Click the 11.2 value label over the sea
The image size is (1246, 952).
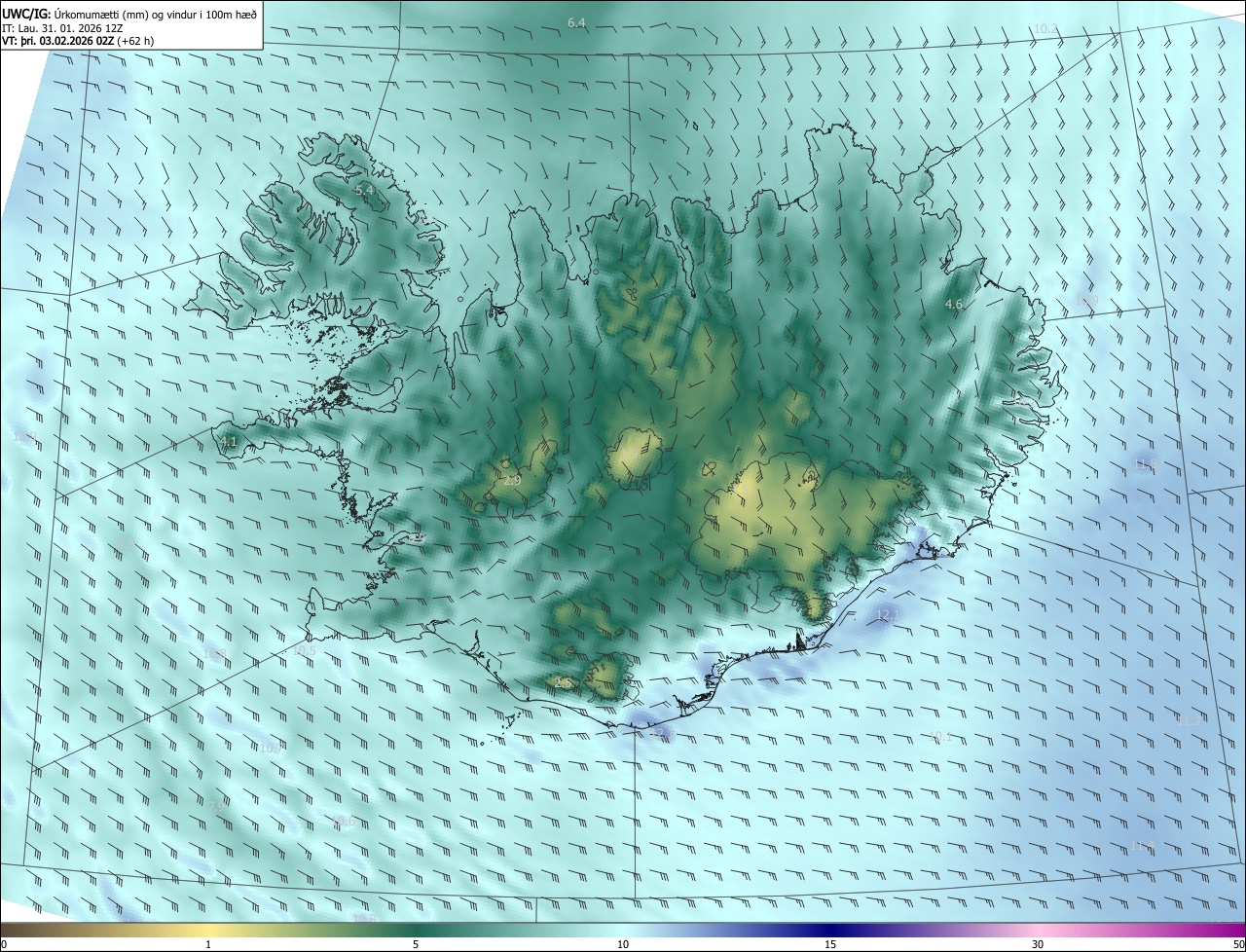point(1190,720)
